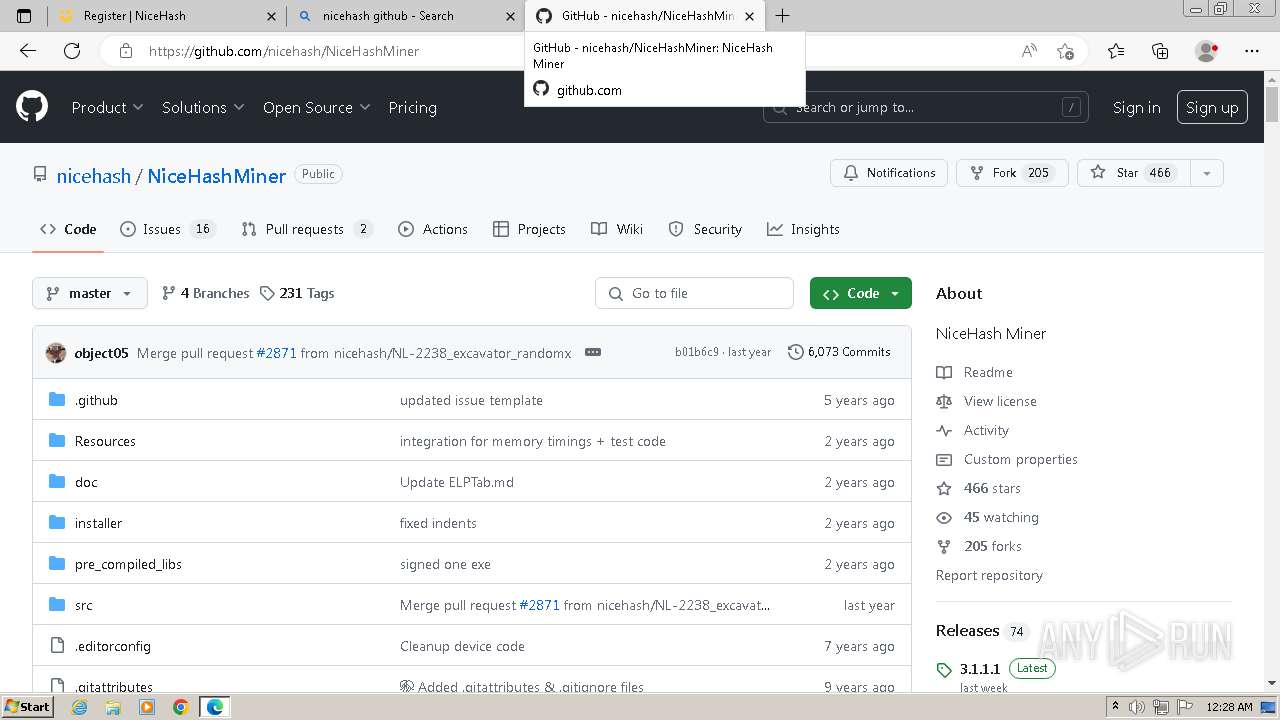Click the browser profile avatar
The width and height of the screenshot is (1280, 720).
coord(1207,51)
